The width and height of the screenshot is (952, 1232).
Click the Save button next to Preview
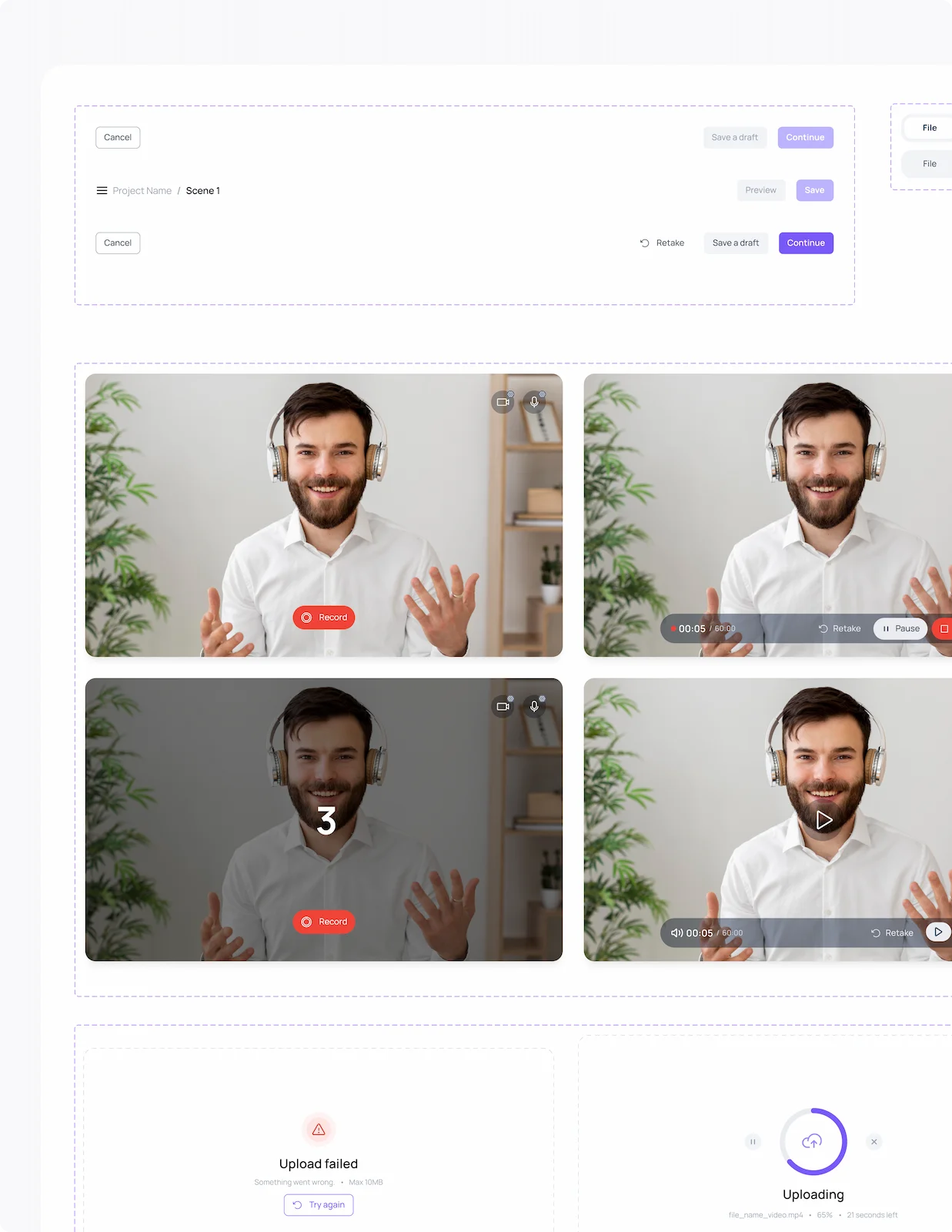(815, 190)
